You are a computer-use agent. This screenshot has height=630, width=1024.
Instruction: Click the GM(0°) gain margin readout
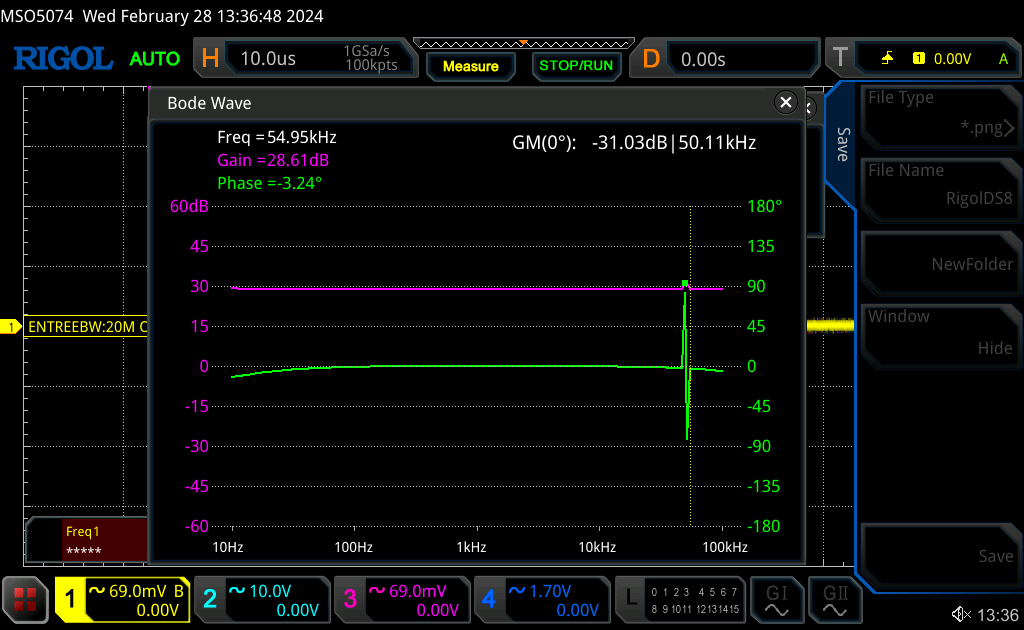pos(633,142)
